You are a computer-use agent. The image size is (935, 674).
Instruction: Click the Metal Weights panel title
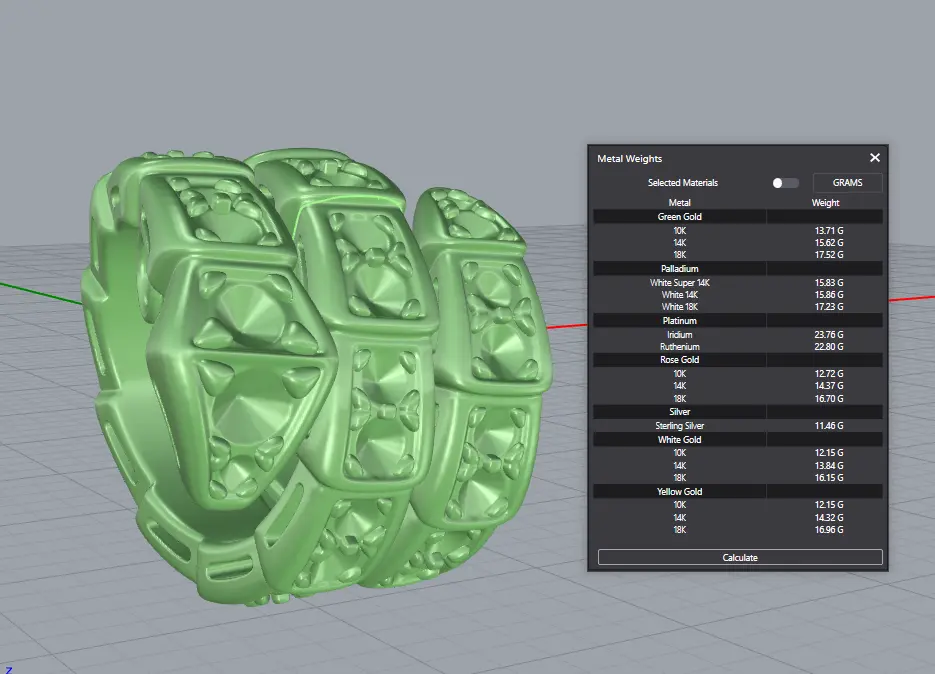[x=630, y=159]
